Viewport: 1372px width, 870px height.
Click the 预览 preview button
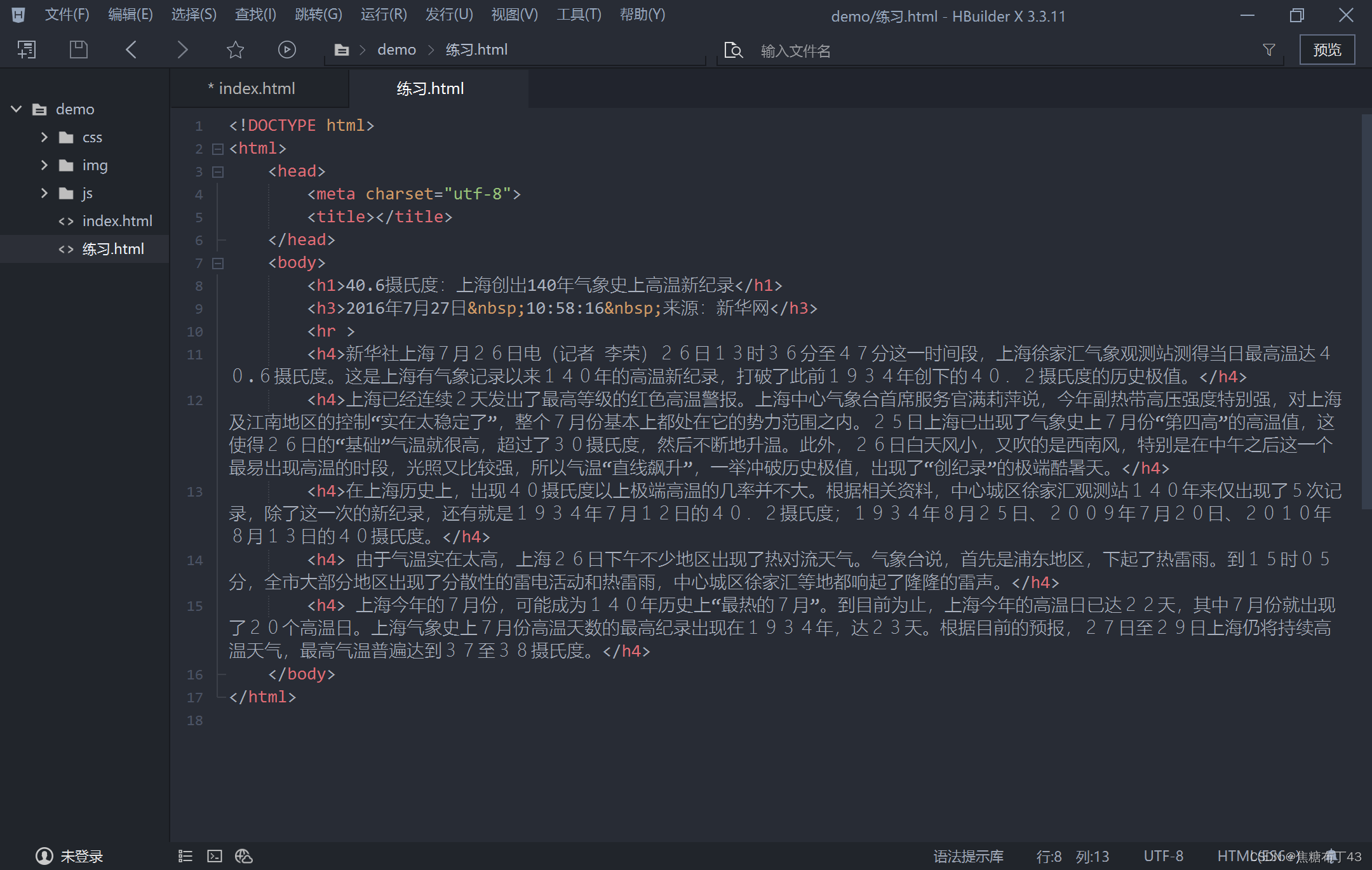click(x=1327, y=50)
